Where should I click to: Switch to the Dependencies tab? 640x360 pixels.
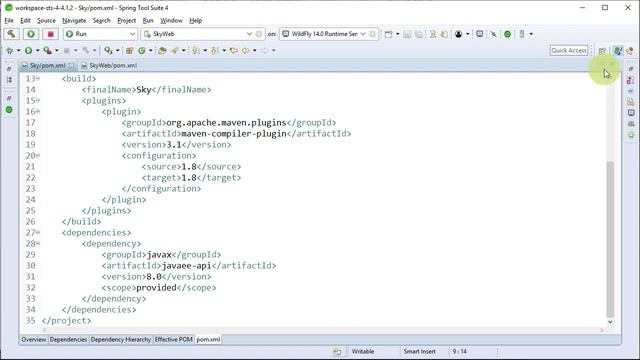coord(68,339)
